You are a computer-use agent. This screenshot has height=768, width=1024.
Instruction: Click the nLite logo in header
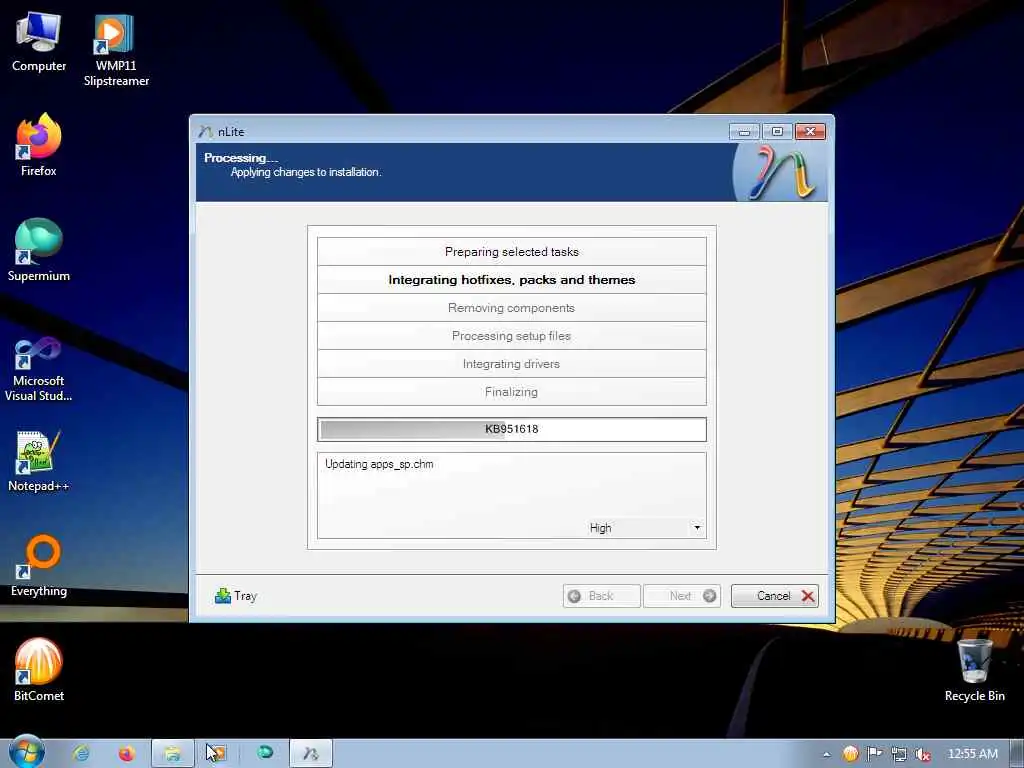tap(780, 172)
